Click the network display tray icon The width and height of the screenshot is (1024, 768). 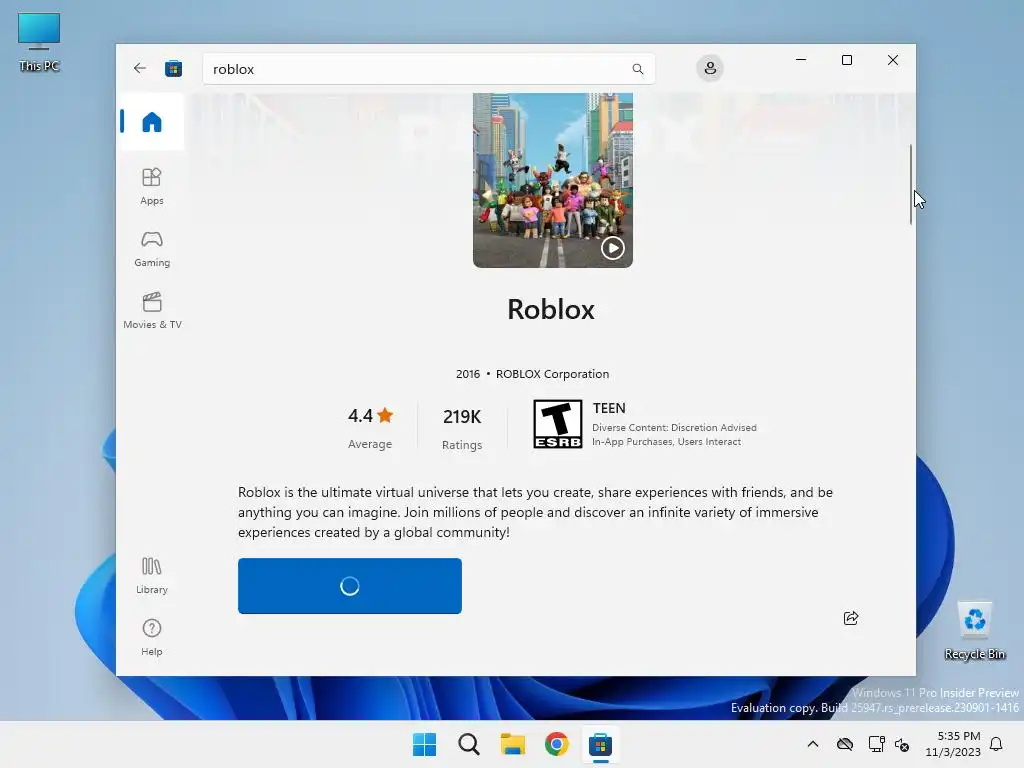876,744
